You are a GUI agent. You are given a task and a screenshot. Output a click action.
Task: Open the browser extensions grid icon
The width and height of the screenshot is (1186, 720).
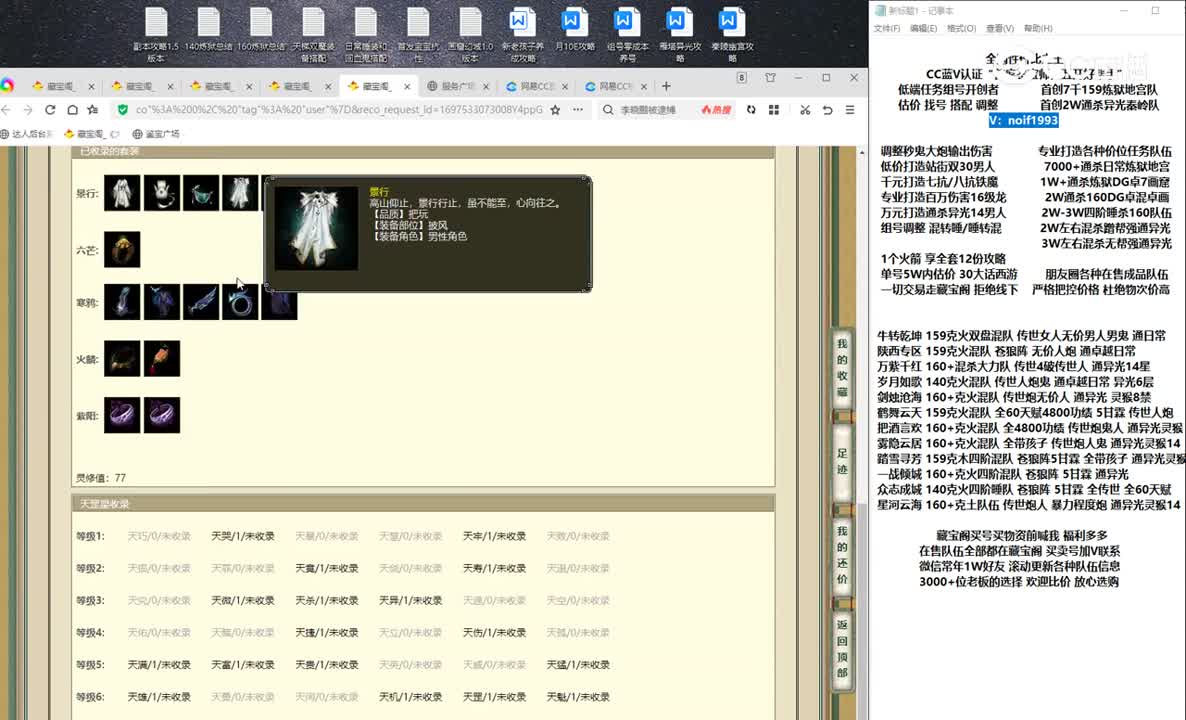coord(774,110)
